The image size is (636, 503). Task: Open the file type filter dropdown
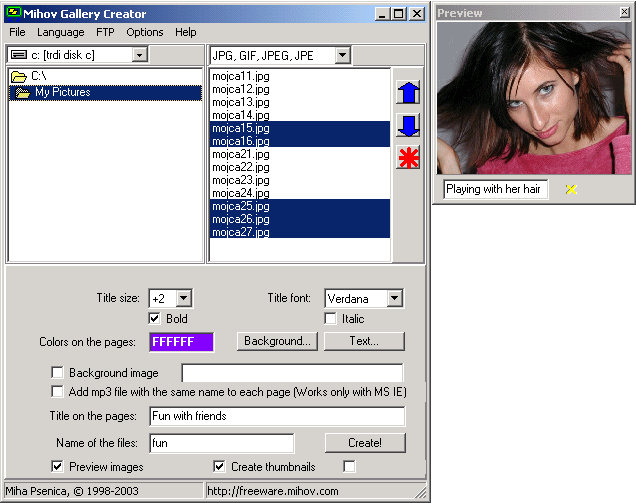[342, 55]
